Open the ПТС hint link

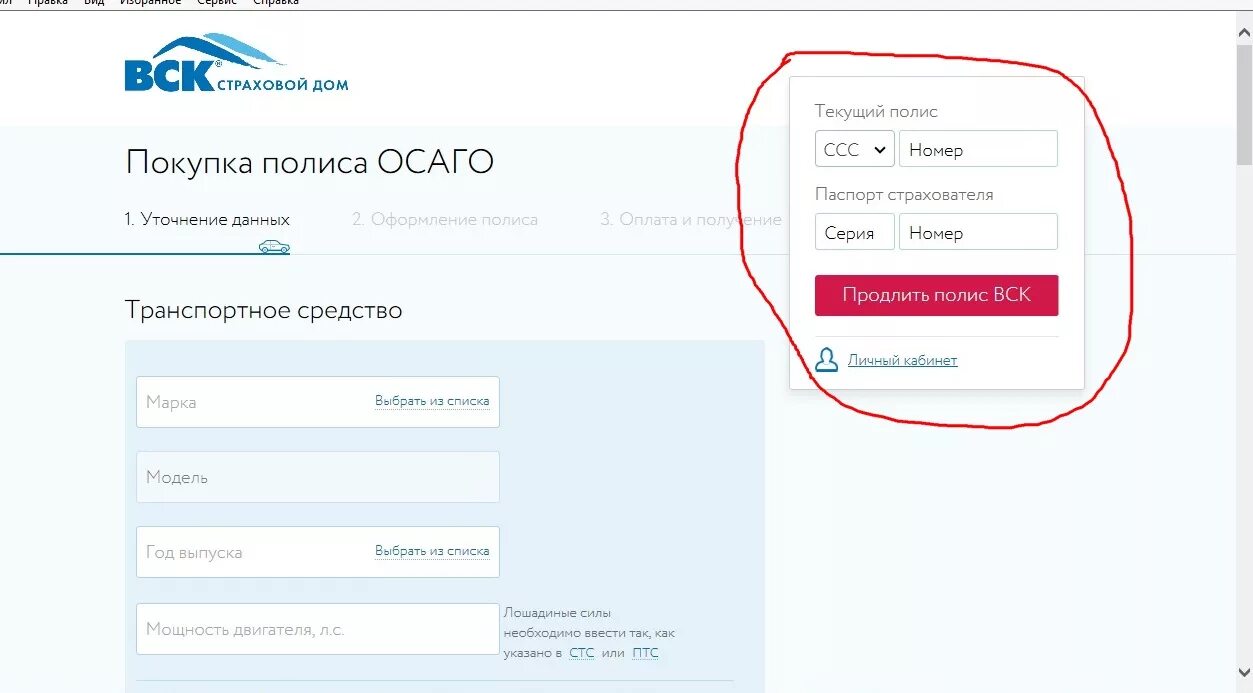[x=646, y=653]
